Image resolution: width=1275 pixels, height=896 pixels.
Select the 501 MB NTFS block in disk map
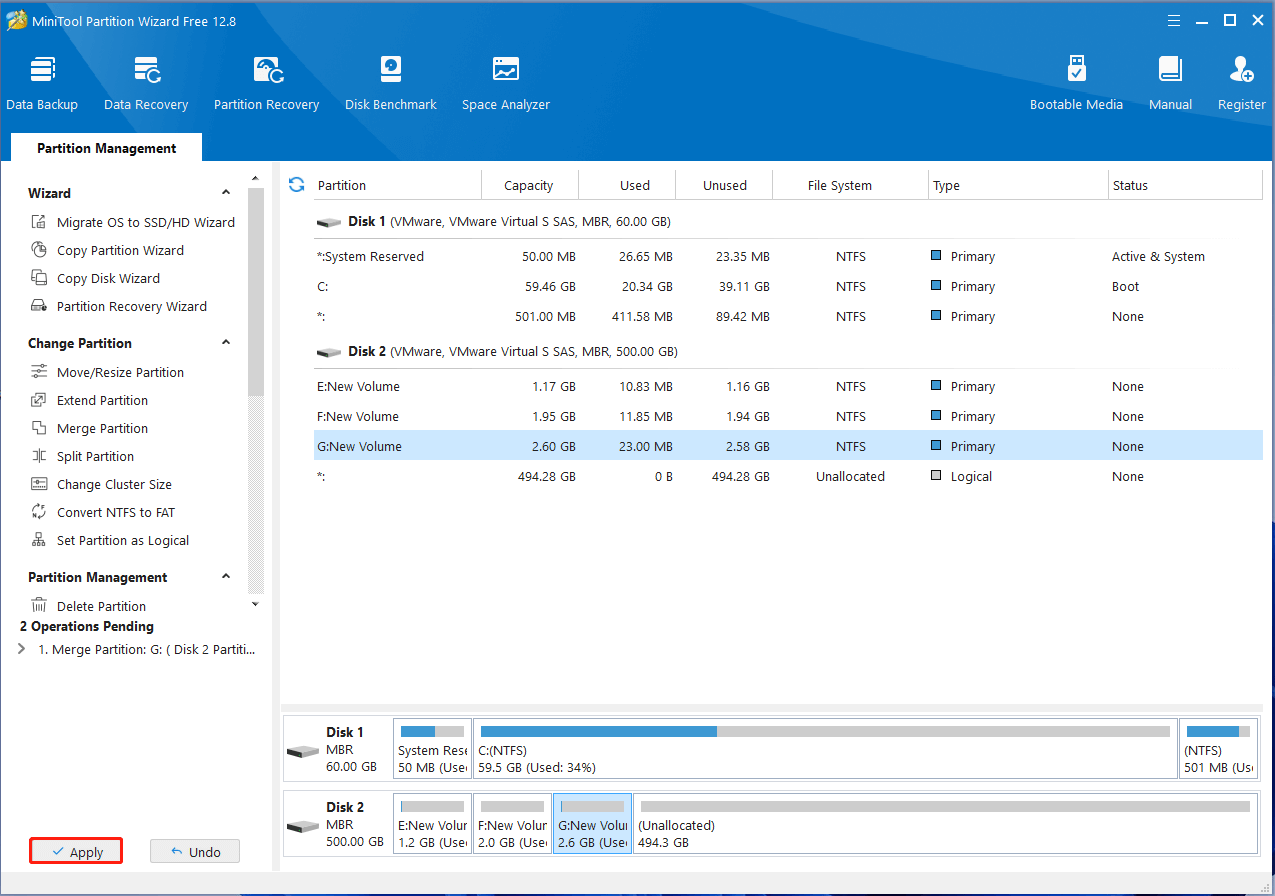[1218, 748]
